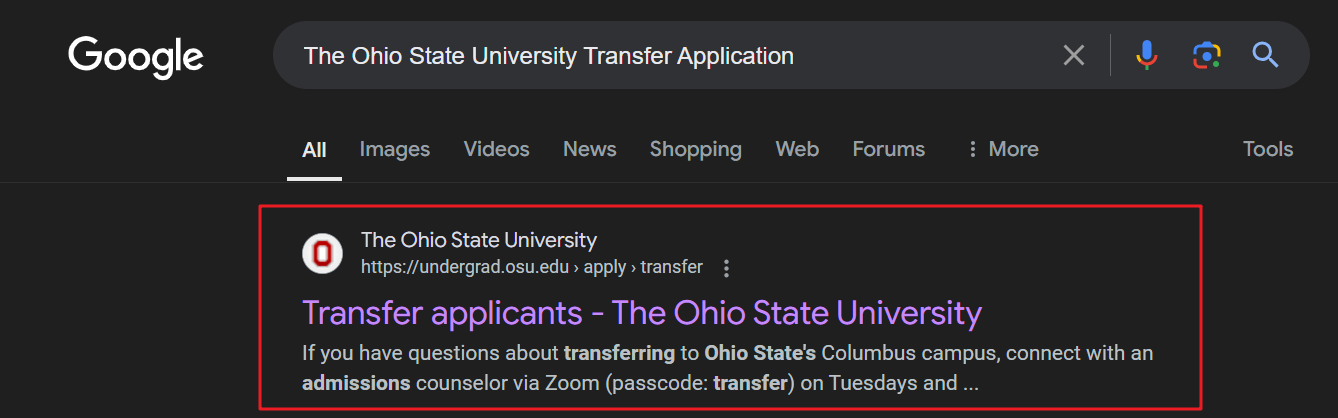This screenshot has width=1338, height=418.
Task: Focus the search box with Ohio State query
Action: coord(670,55)
